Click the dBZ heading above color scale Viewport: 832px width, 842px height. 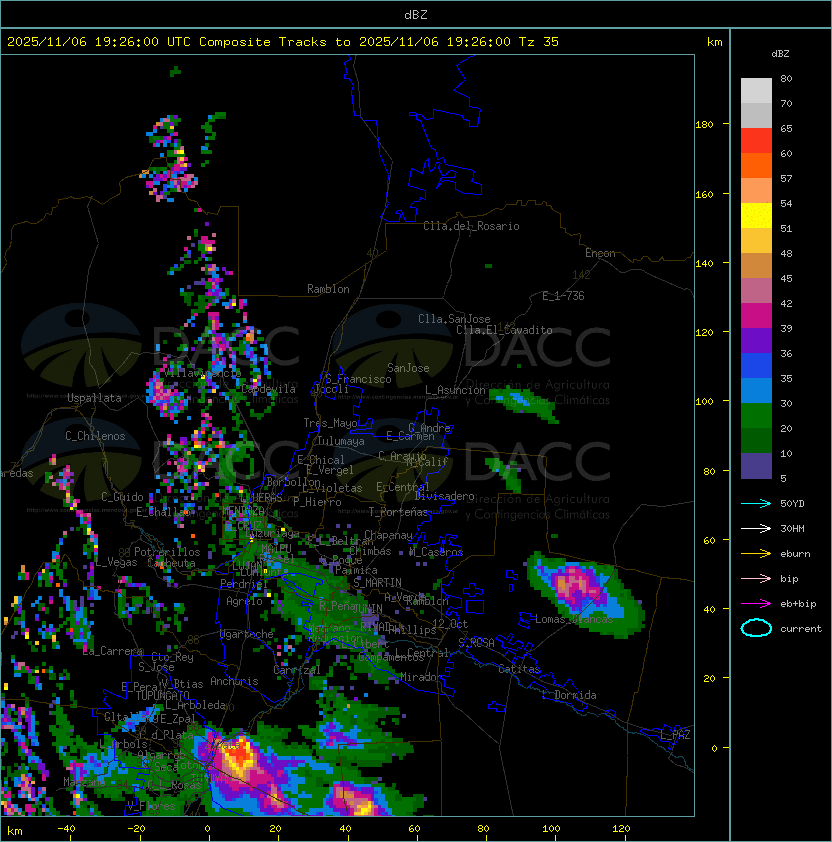(x=780, y=54)
